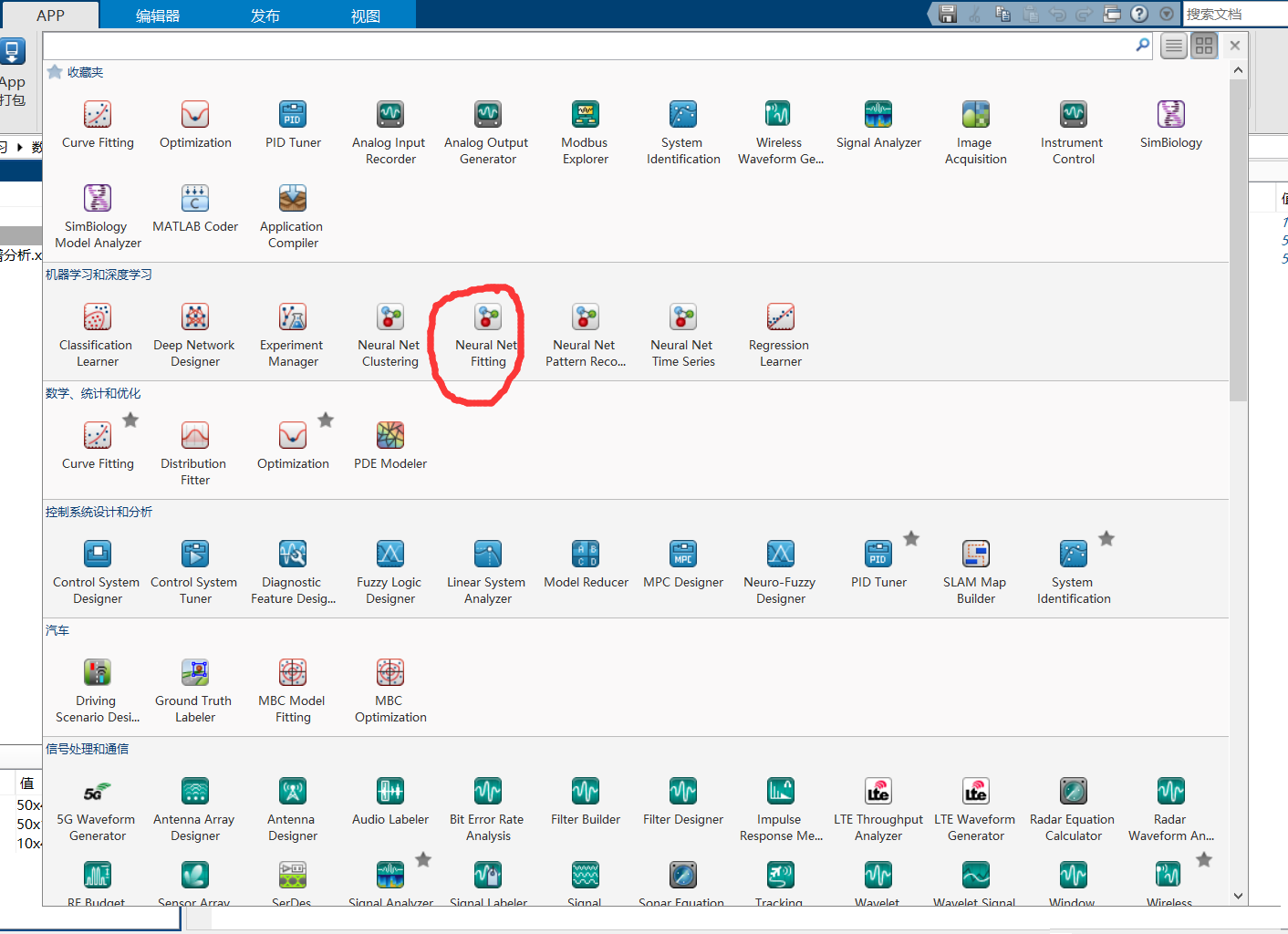This screenshot has height=934, width=1288.
Task: Launch Analog Input Recorder
Action: [390, 133]
